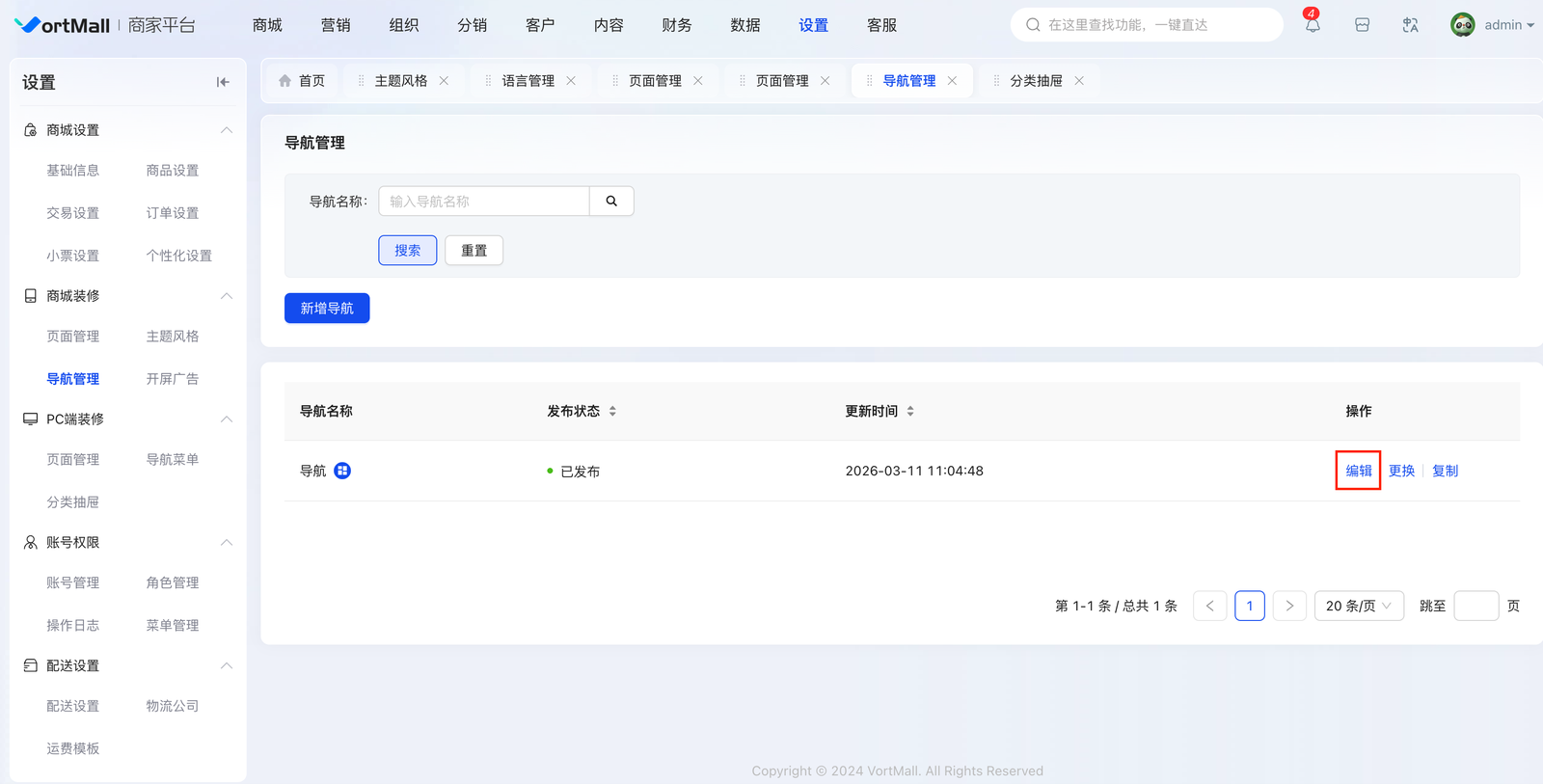Click 更换 link in 导航 row

tap(1402, 471)
